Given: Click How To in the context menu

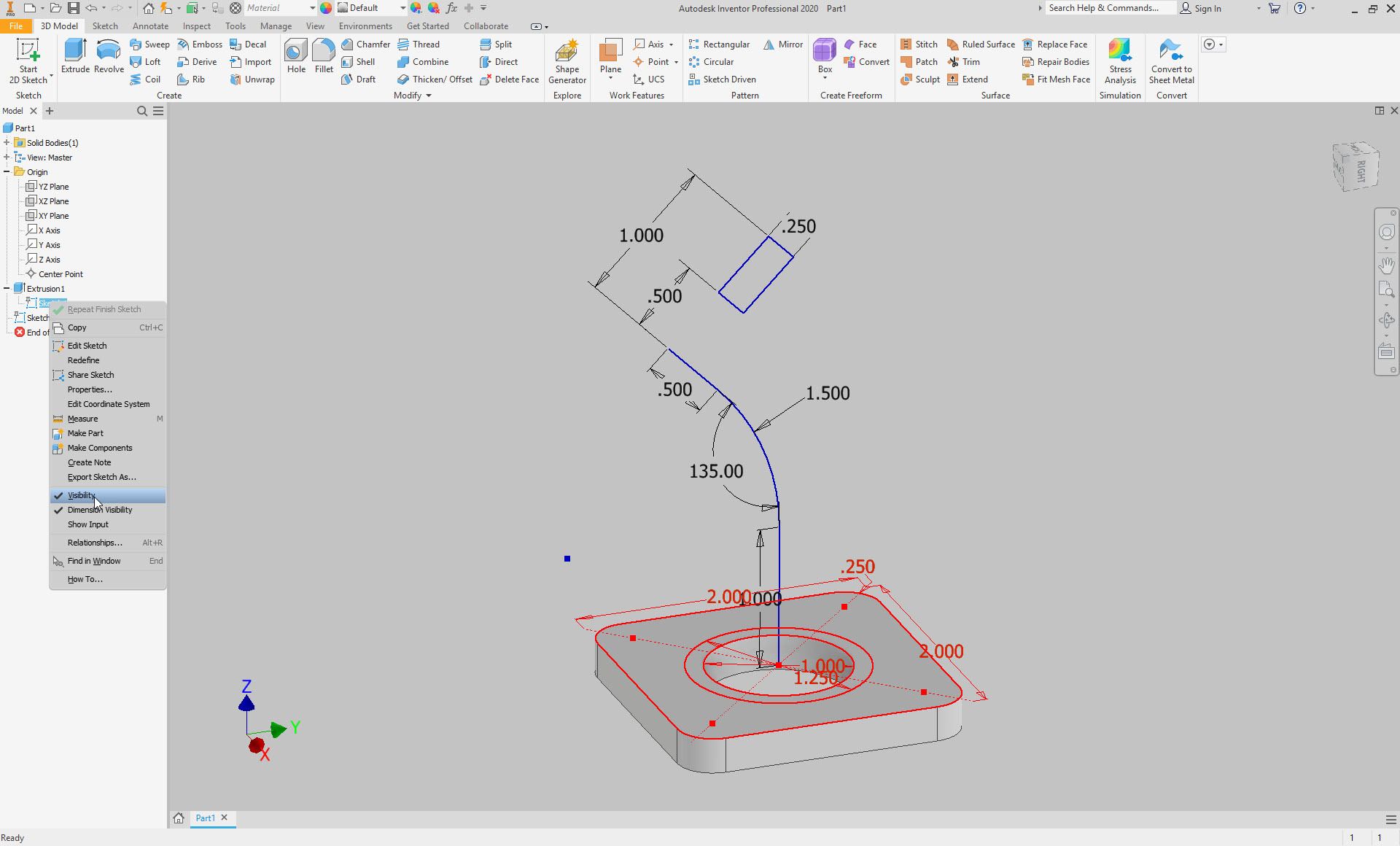Looking at the screenshot, I should tap(84, 579).
